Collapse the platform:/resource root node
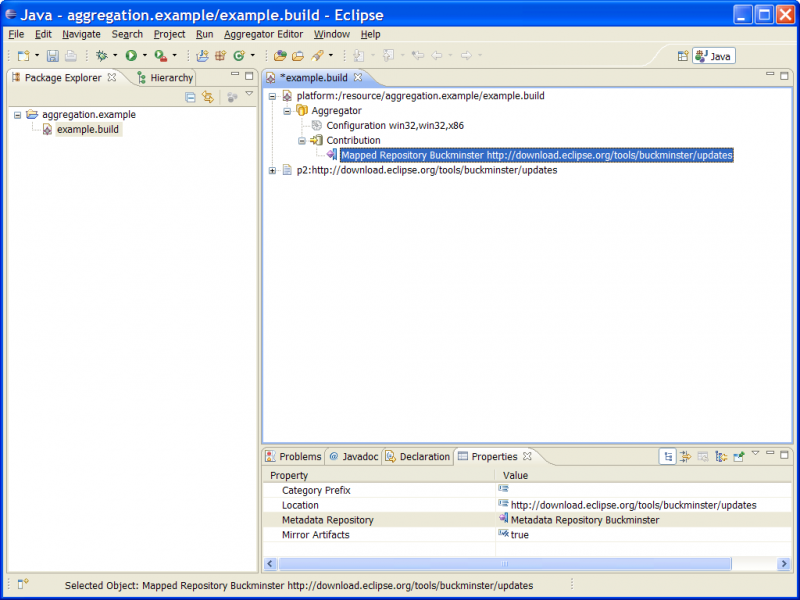 coord(272,96)
